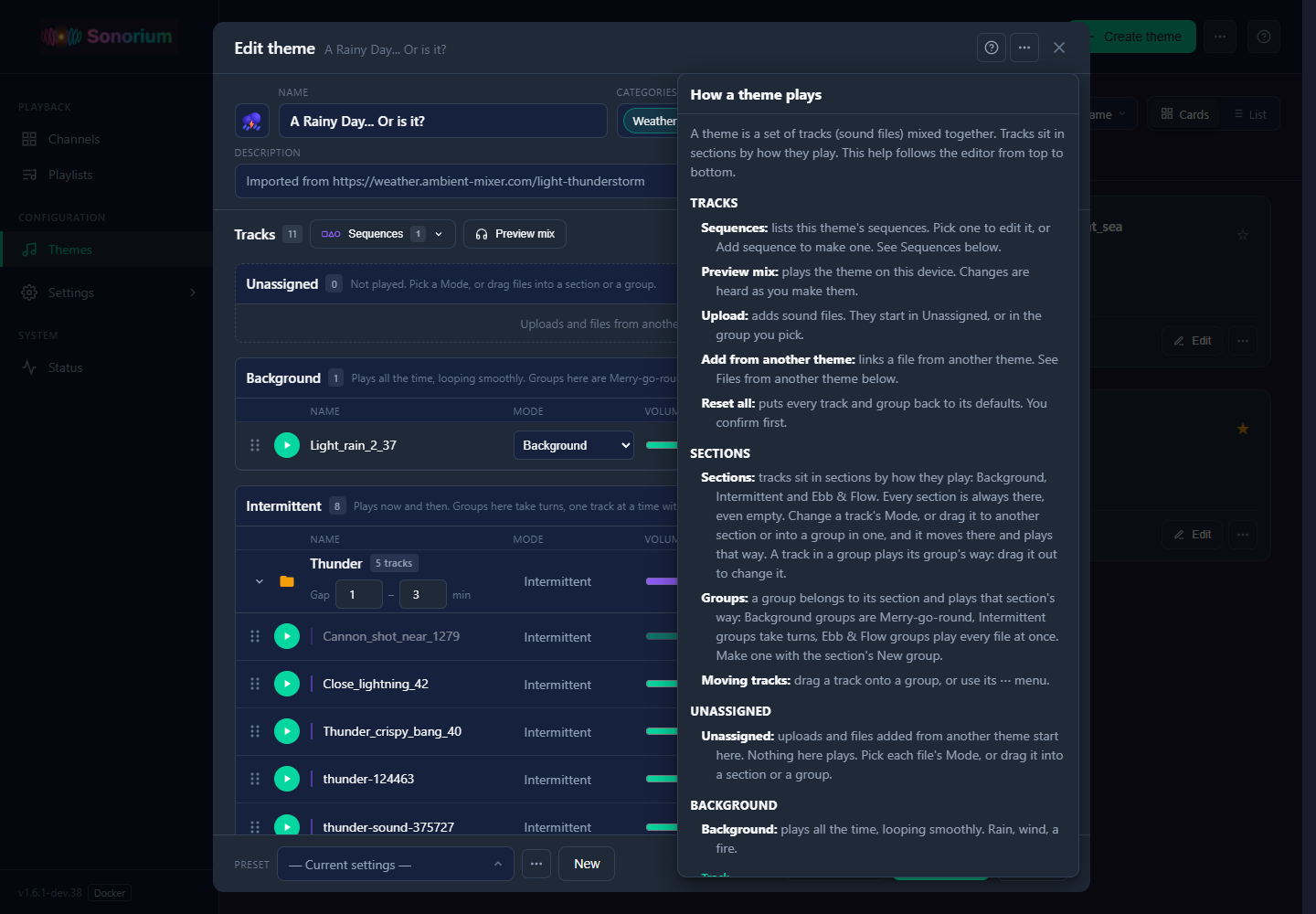Click the Preview mix button
This screenshot has height=914, width=1316.
coord(515,234)
